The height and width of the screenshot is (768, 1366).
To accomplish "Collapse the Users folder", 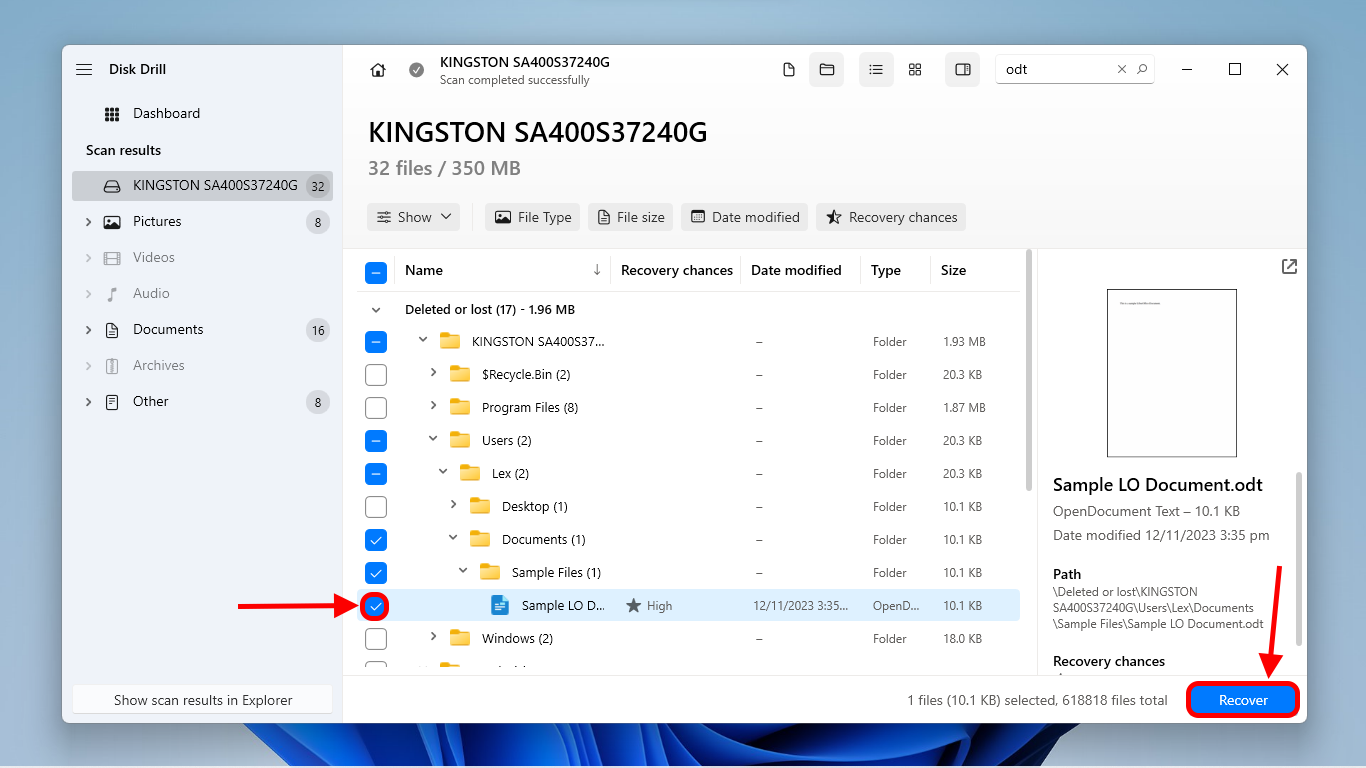I will (433, 439).
